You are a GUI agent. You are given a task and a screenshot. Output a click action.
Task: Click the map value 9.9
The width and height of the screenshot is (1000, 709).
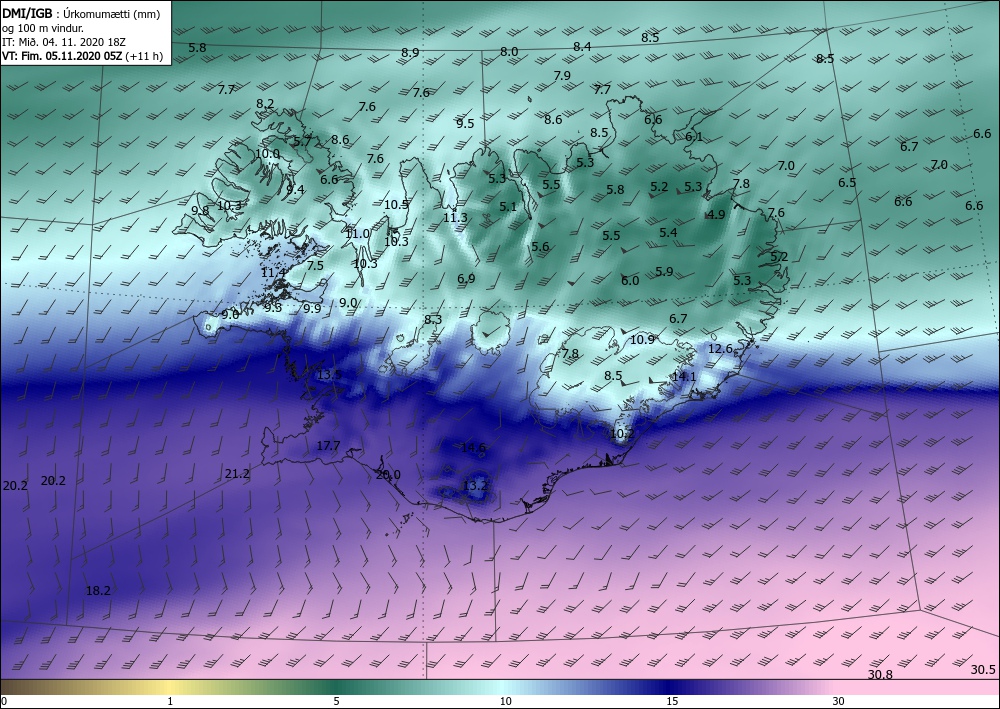312,309
